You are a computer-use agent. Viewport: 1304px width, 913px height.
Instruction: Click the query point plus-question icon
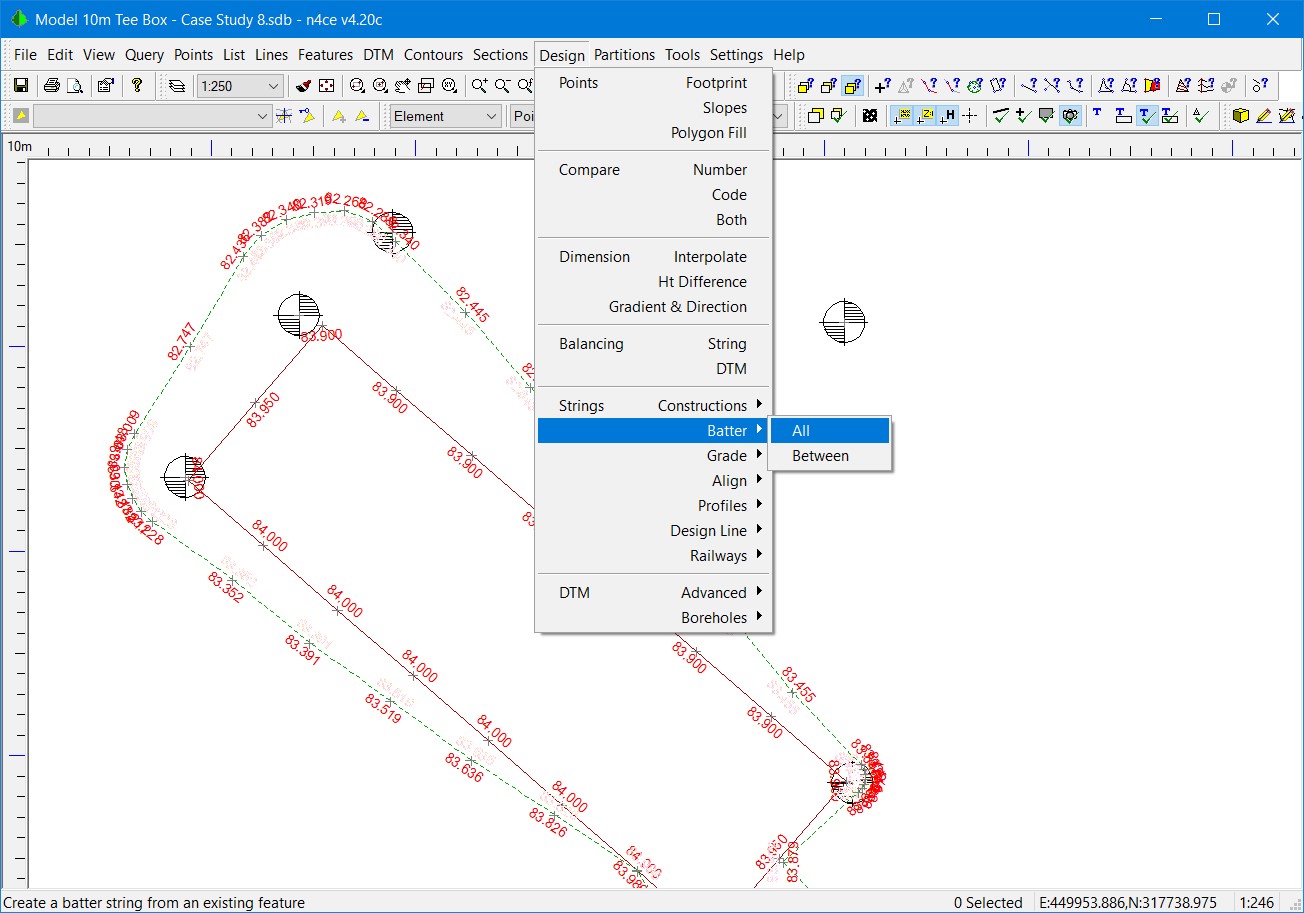(882, 86)
